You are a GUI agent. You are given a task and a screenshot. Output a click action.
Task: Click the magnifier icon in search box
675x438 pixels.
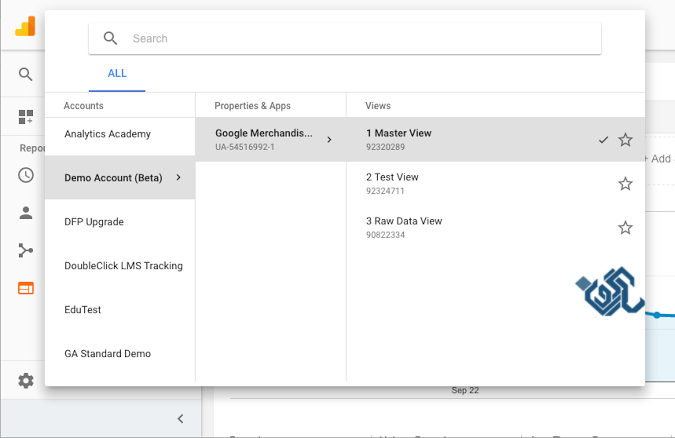[x=110, y=38]
